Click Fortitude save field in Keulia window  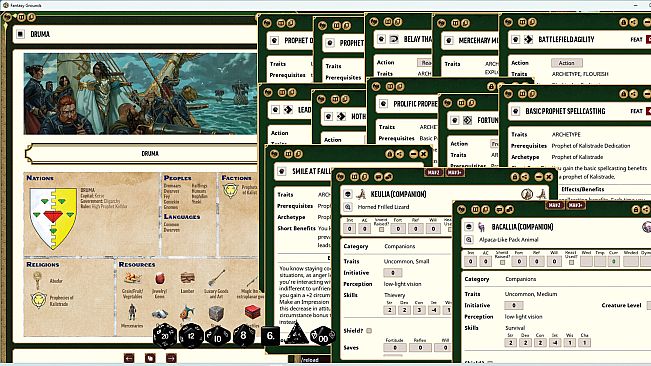[395, 348]
